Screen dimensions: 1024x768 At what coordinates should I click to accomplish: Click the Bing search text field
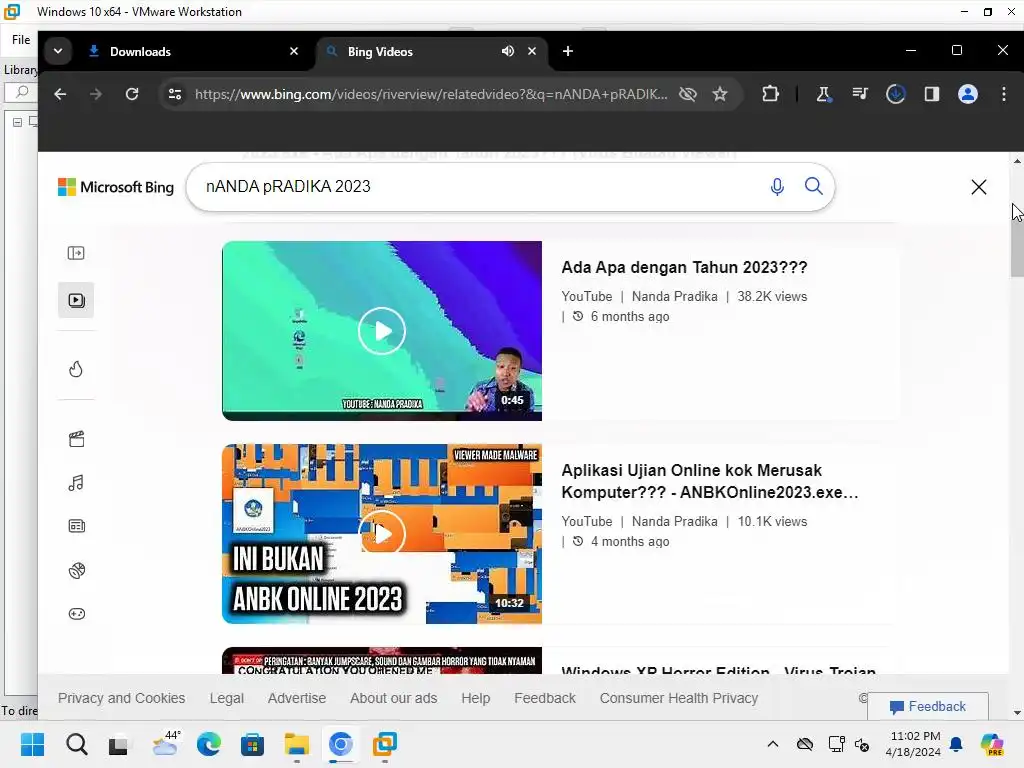tap(483, 187)
